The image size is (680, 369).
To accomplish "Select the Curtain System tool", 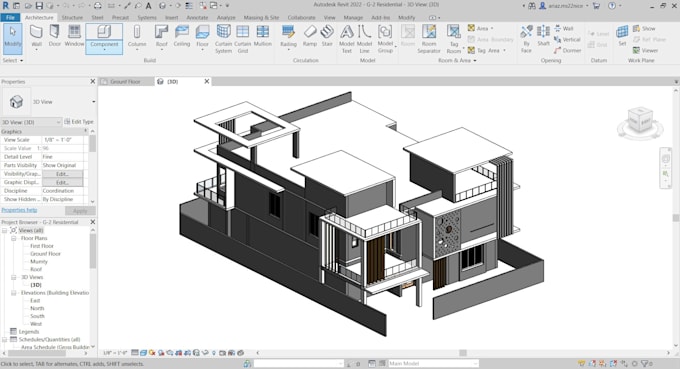I will 223,39.
